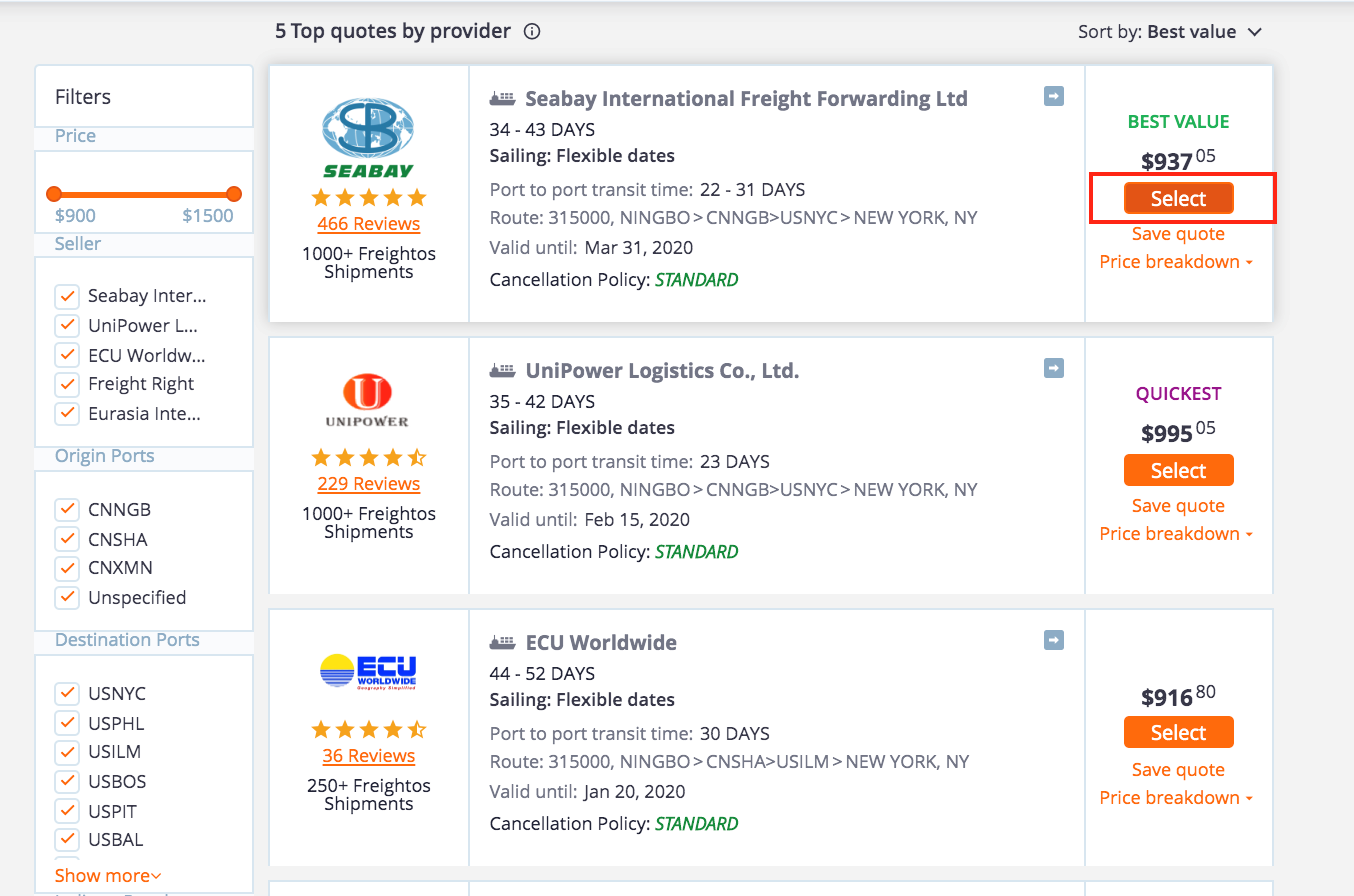Click the Valid until Mar 31, 2020 text

click(x=591, y=248)
